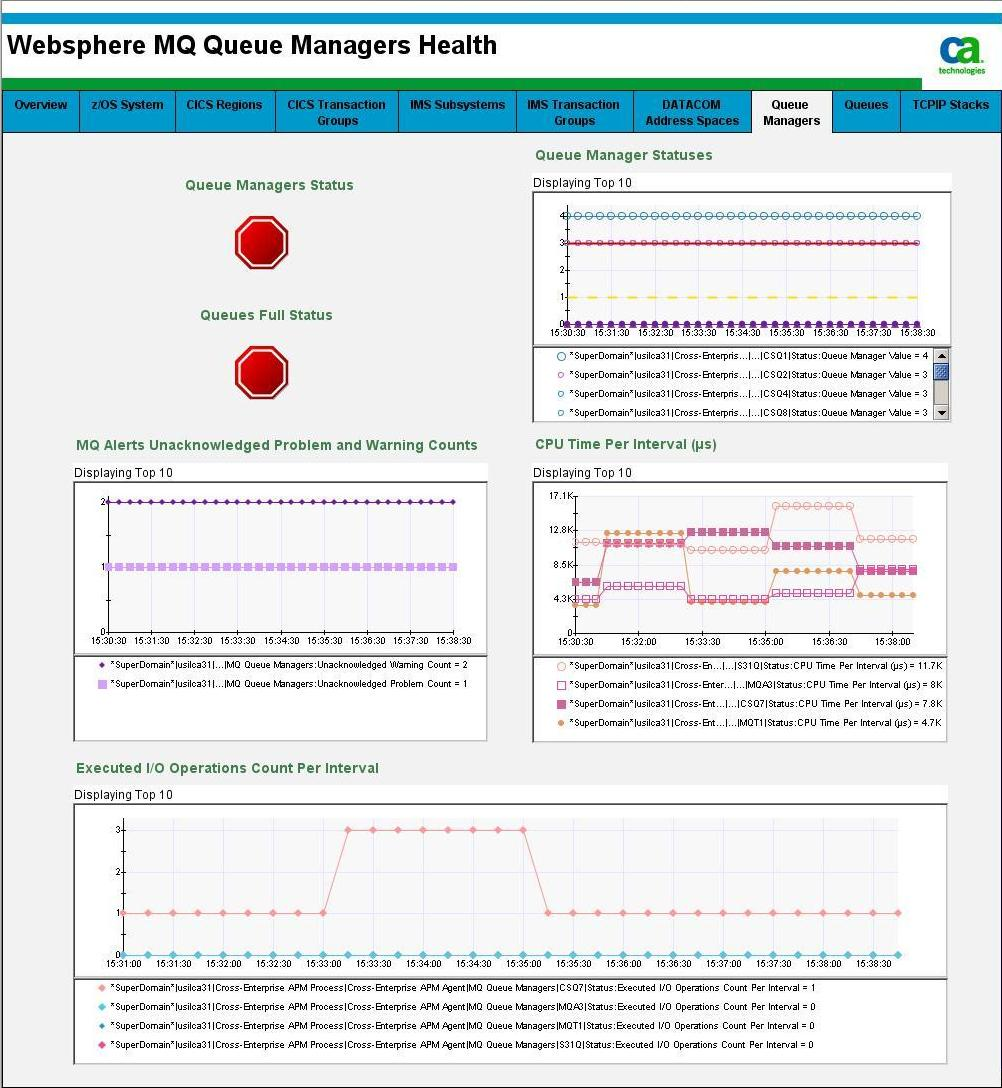Select the Unacknowledged Warning Count = 2 legend entry
The image size is (1002, 1088).
click(x=282, y=665)
